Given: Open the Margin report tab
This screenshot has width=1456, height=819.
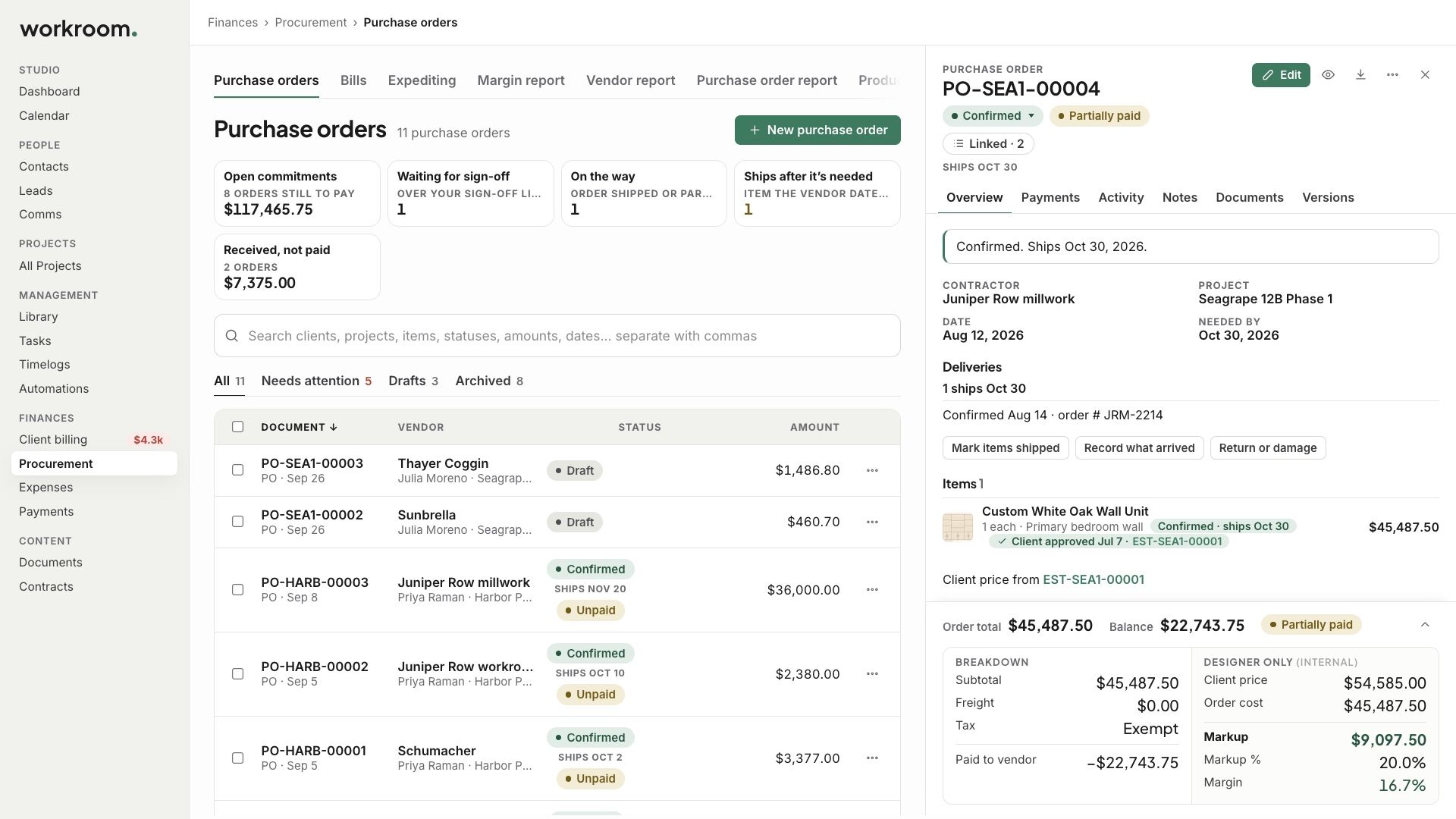Looking at the screenshot, I should [x=521, y=80].
